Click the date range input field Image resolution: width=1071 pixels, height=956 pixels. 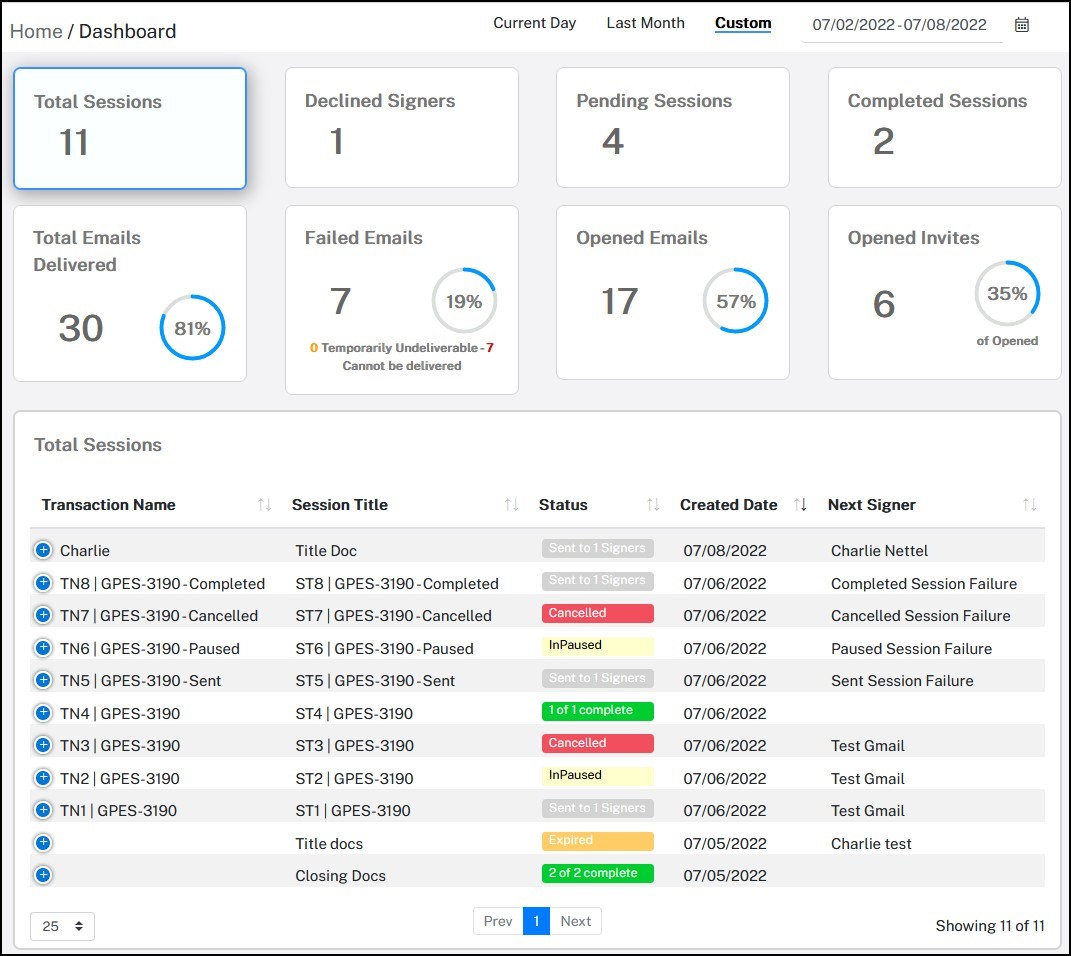click(x=900, y=24)
